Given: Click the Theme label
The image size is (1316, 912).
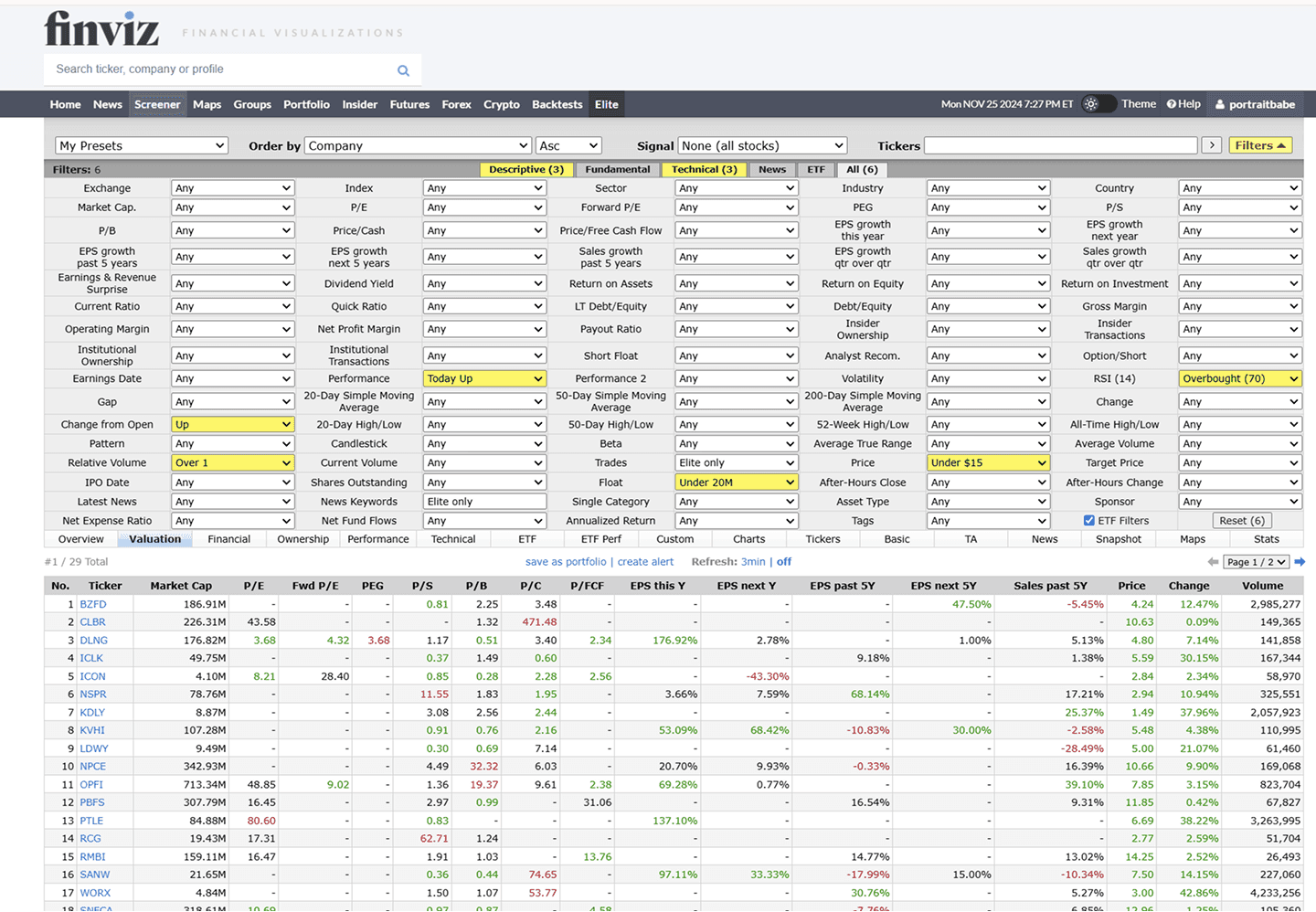Looking at the screenshot, I should click(1139, 104).
